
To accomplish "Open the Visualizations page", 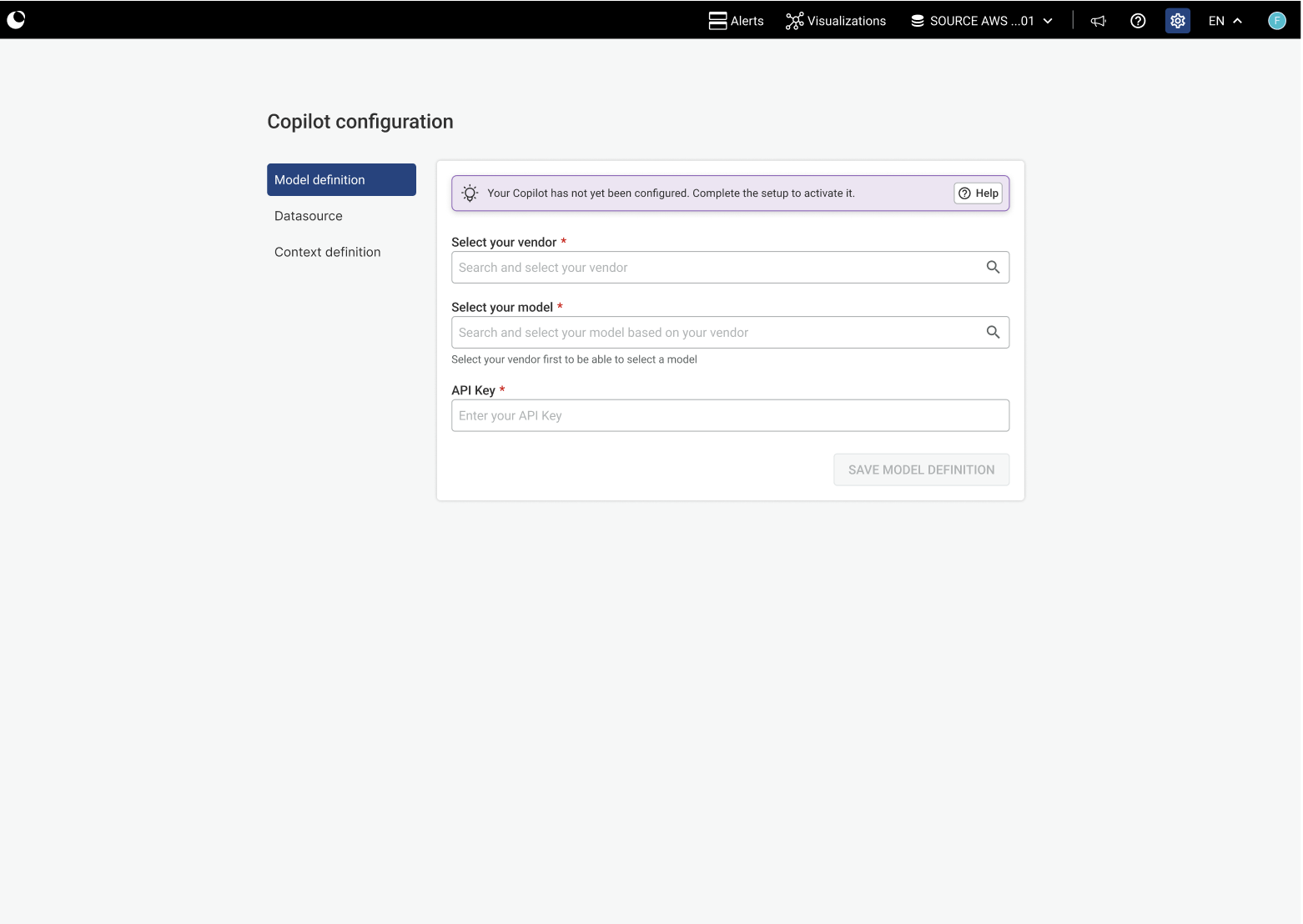I will click(836, 21).
